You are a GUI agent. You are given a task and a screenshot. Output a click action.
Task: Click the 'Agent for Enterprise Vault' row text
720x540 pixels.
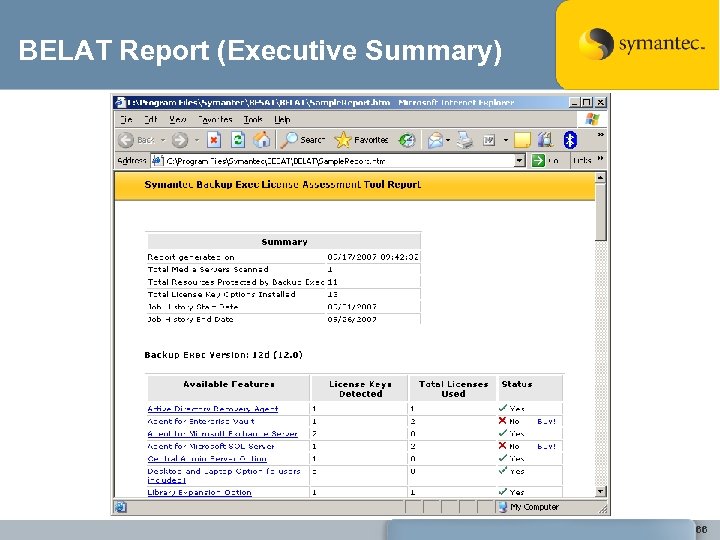[x=201, y=421]
